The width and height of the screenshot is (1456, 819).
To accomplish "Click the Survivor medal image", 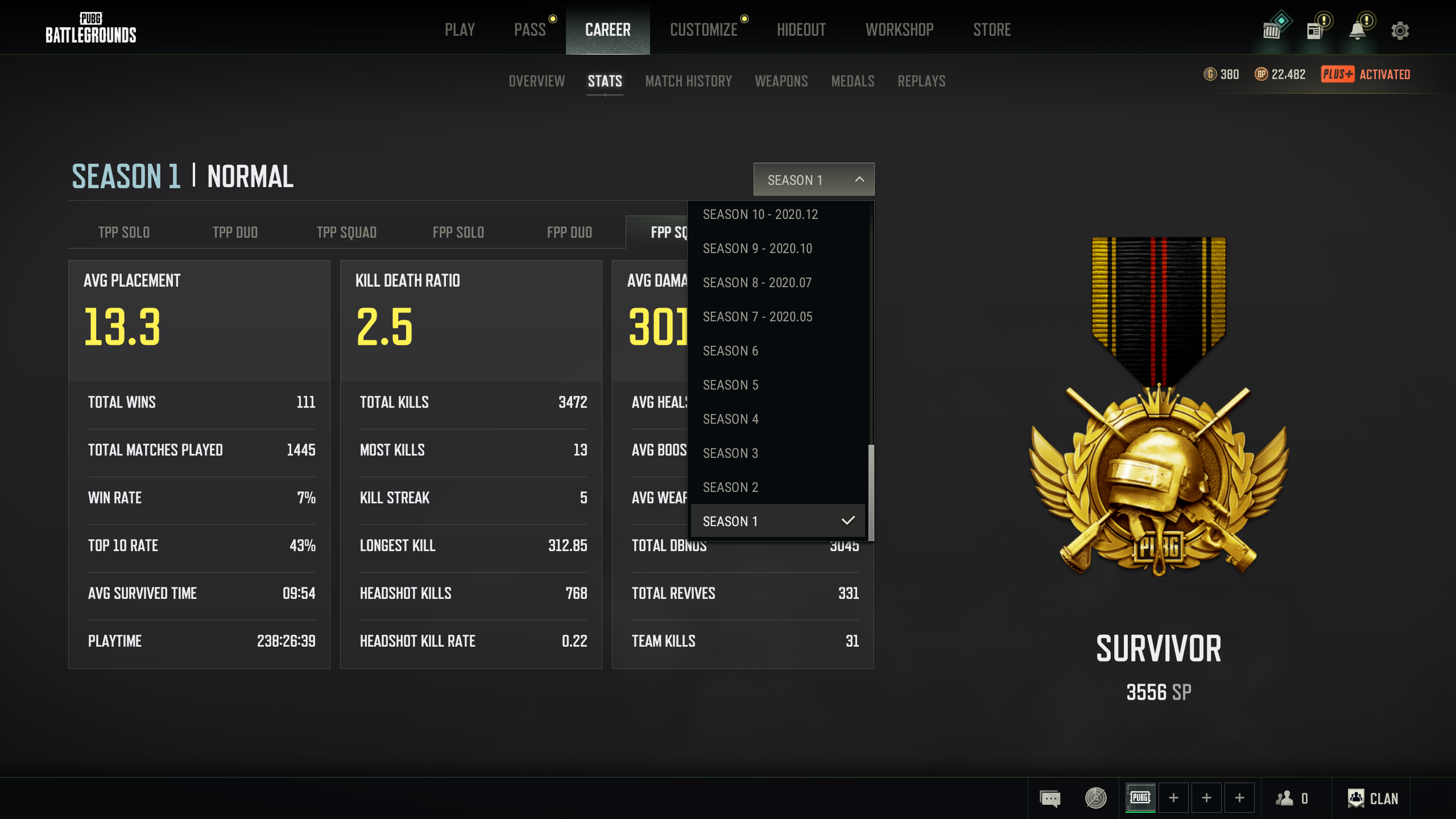I will [1159, 406].
